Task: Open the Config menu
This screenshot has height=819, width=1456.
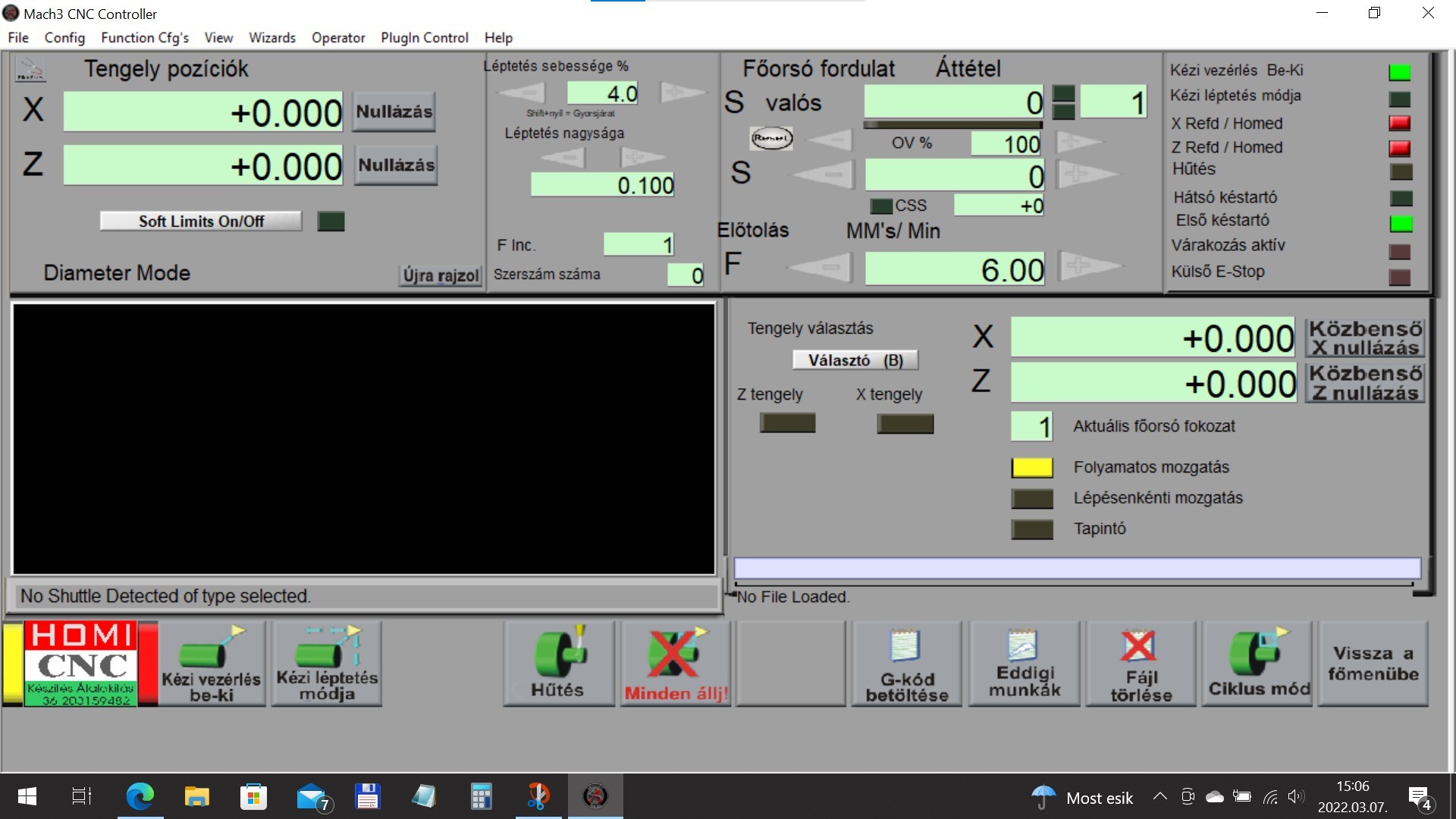Action: coord(64,37)
